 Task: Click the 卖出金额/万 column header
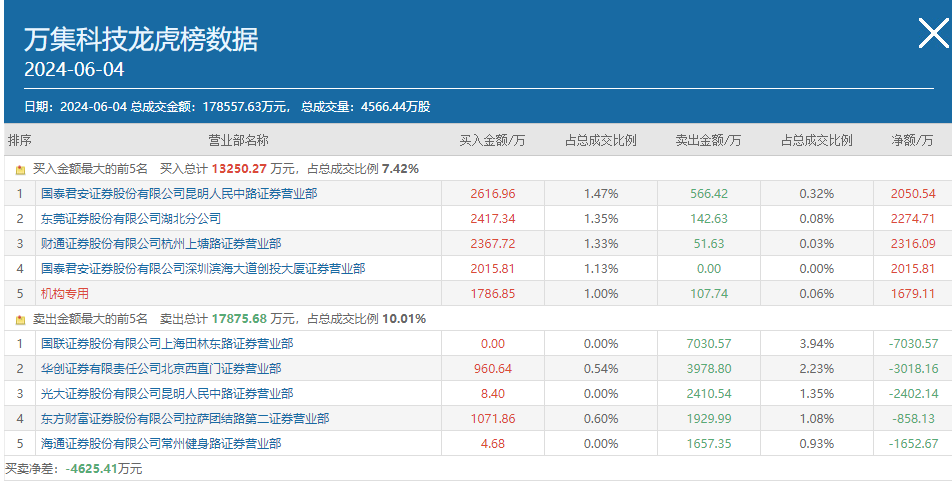[x=709, y=140]
